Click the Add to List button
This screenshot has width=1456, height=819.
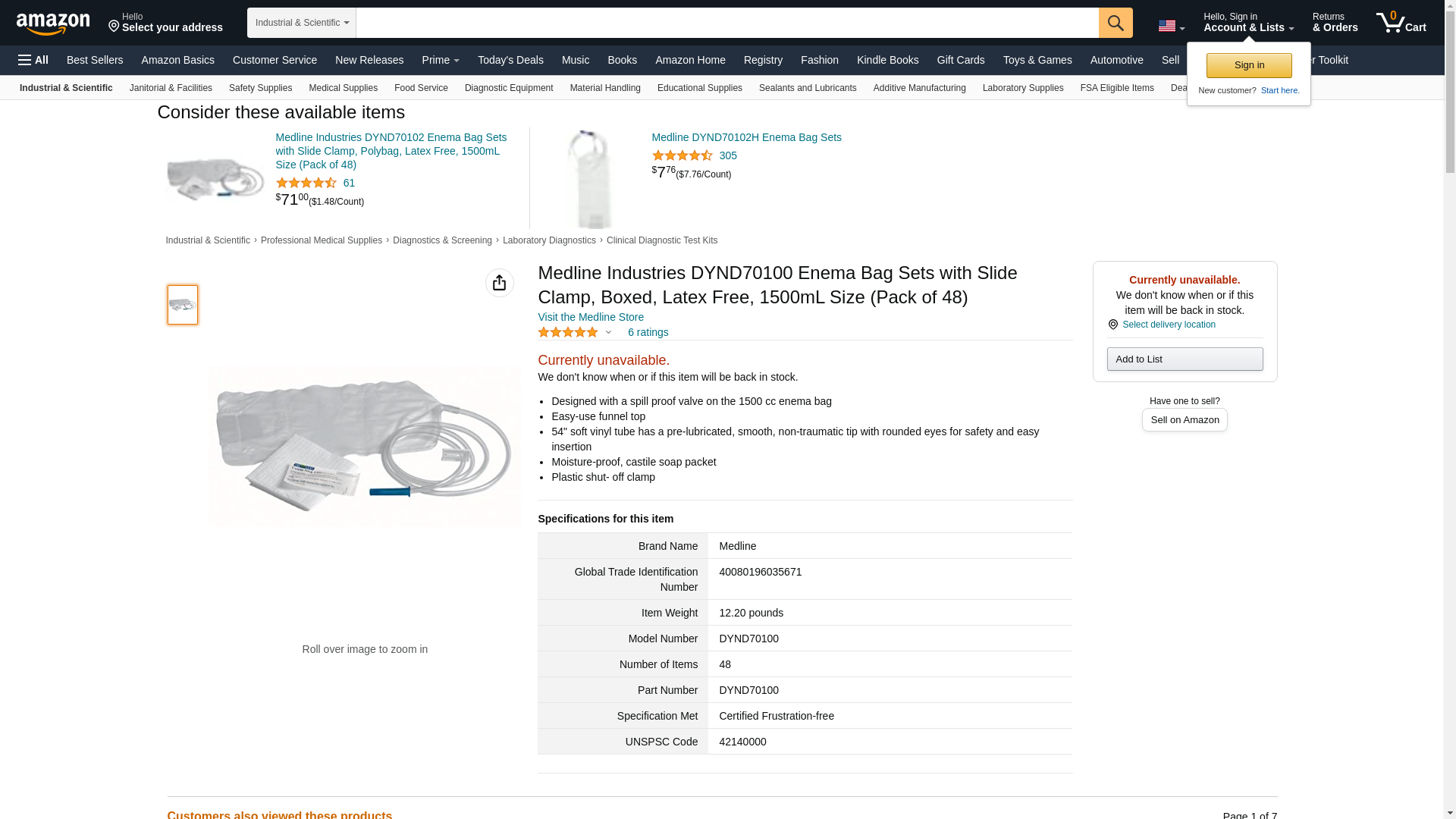coord(1185,359)
